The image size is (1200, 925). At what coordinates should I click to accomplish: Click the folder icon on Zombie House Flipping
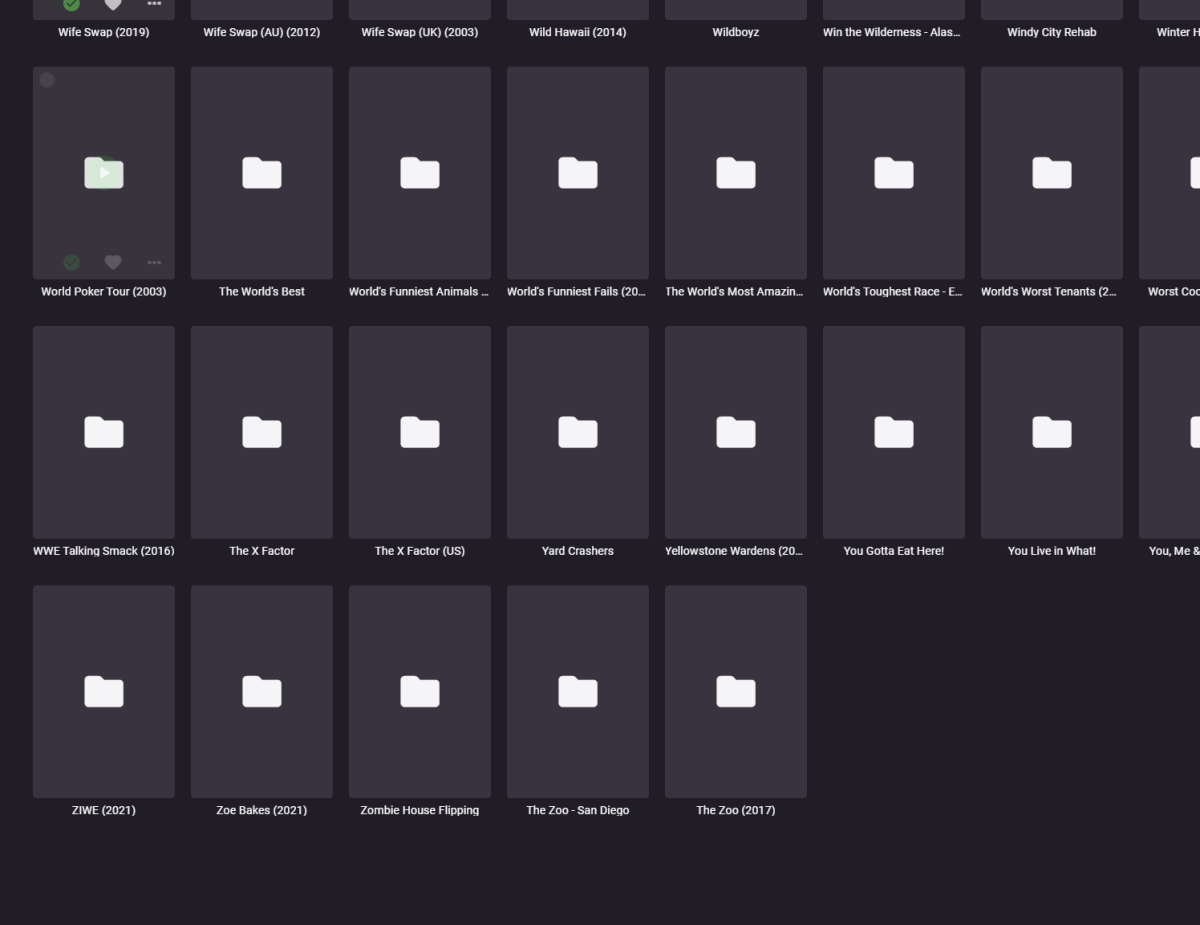coord(420,691)
